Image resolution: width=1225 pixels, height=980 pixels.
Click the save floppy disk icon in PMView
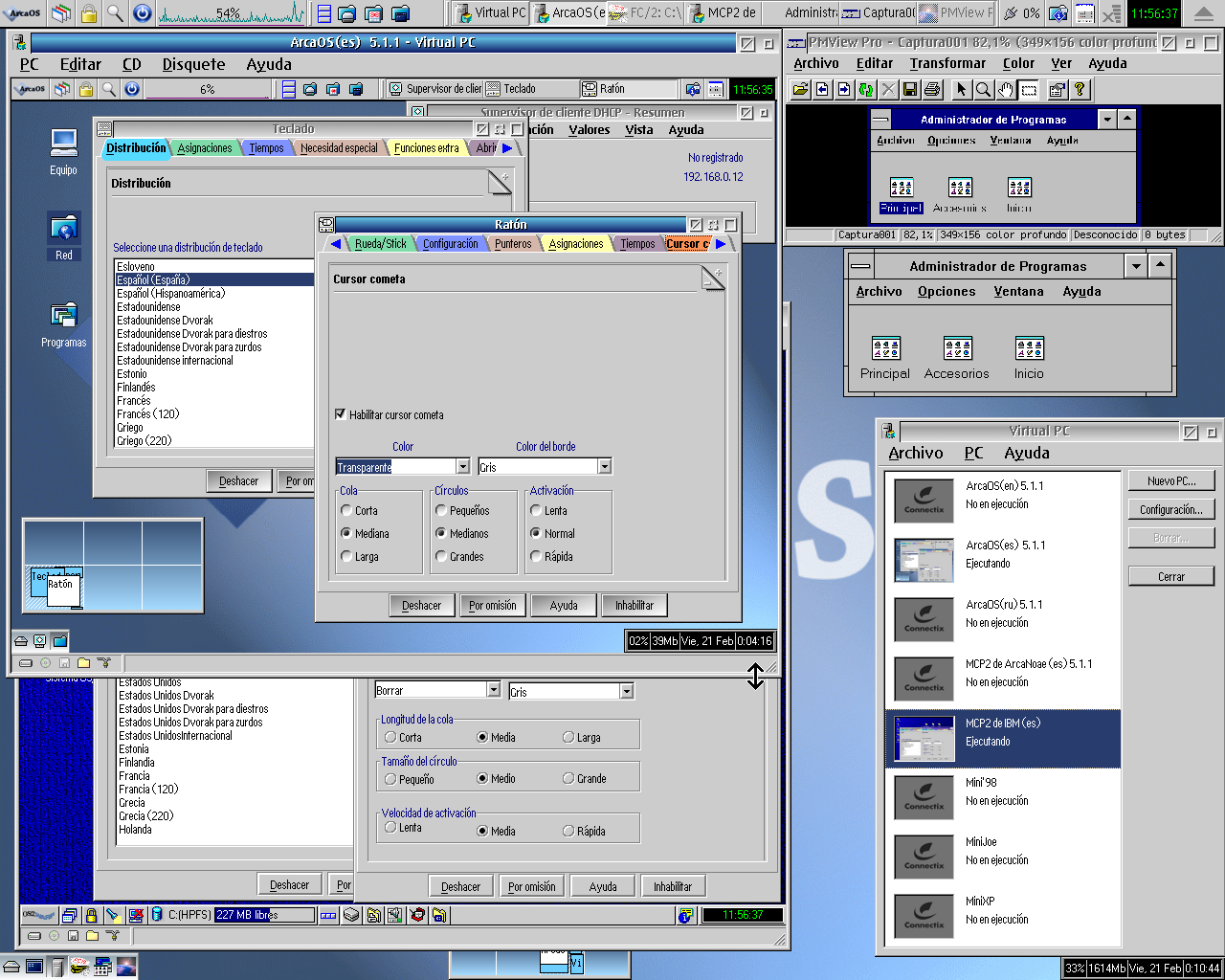pyautogui.click(x=910, y=89)
